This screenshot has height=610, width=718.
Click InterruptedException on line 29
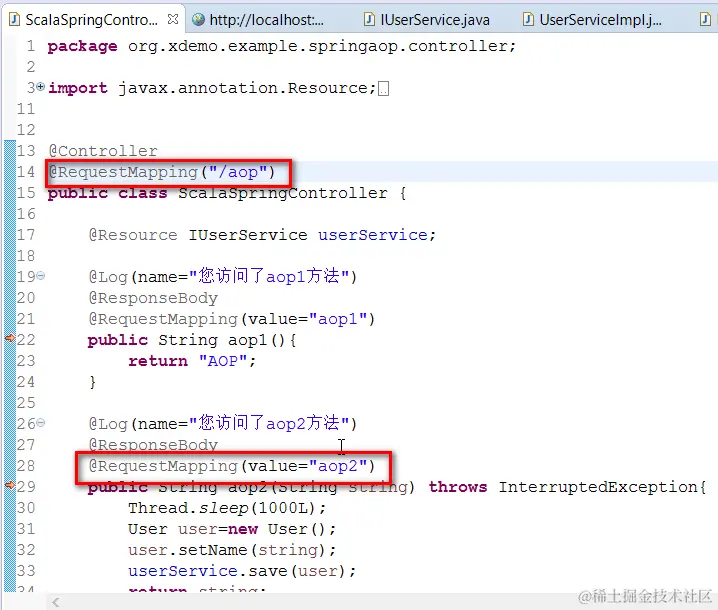(x=598, y=487)
